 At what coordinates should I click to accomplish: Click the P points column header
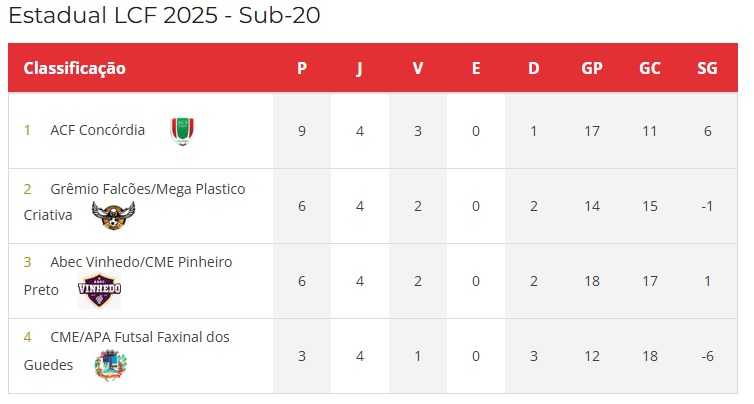click(302, 68)
